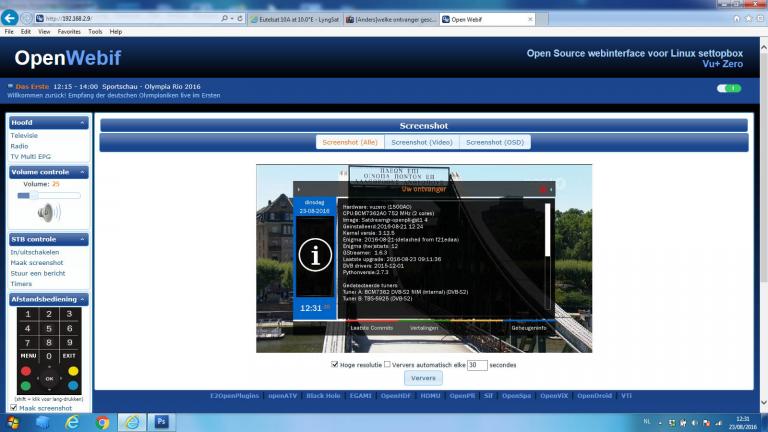
Task: Click the refresh interval seconds field
Action: (x=477, y=365)
